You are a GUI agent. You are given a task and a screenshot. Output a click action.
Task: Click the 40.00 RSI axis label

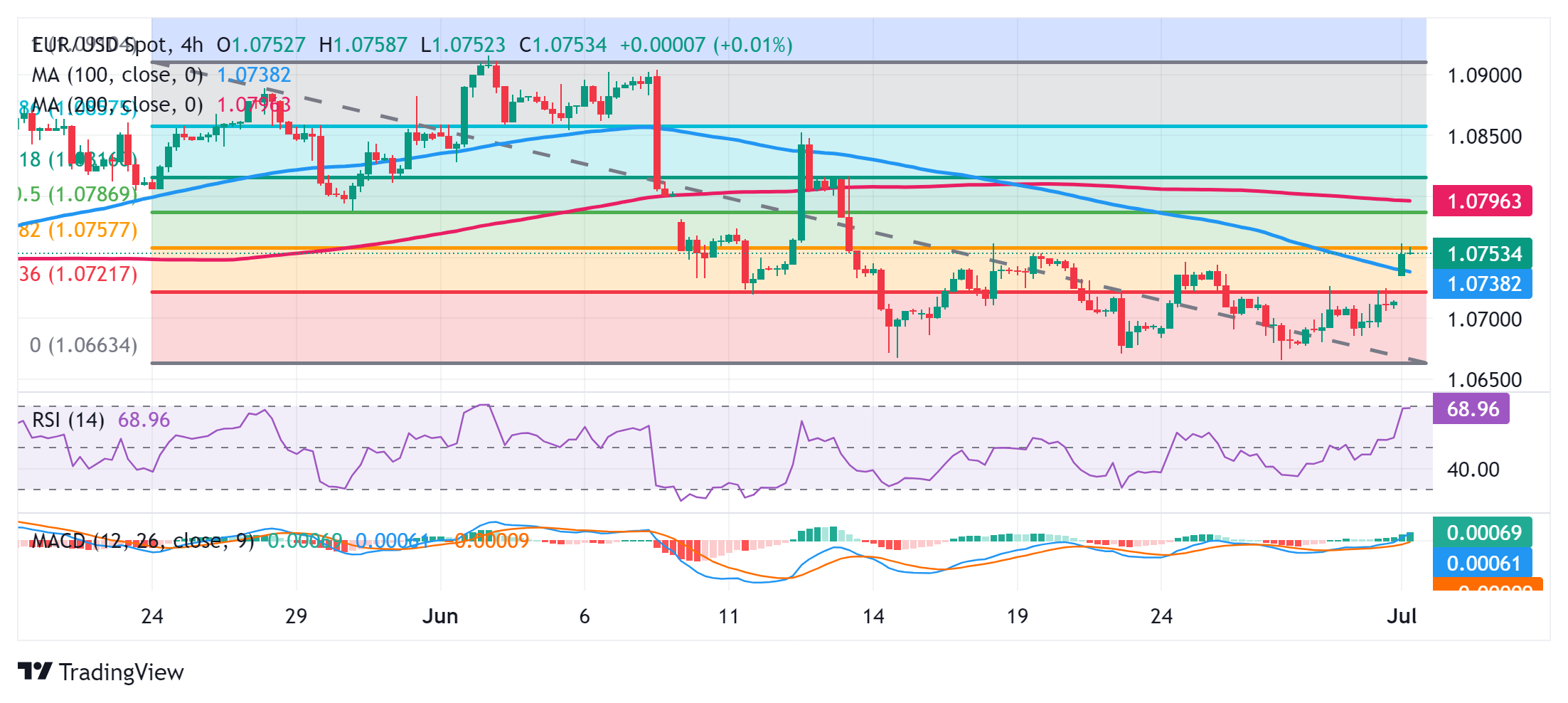click(1473, 470)
